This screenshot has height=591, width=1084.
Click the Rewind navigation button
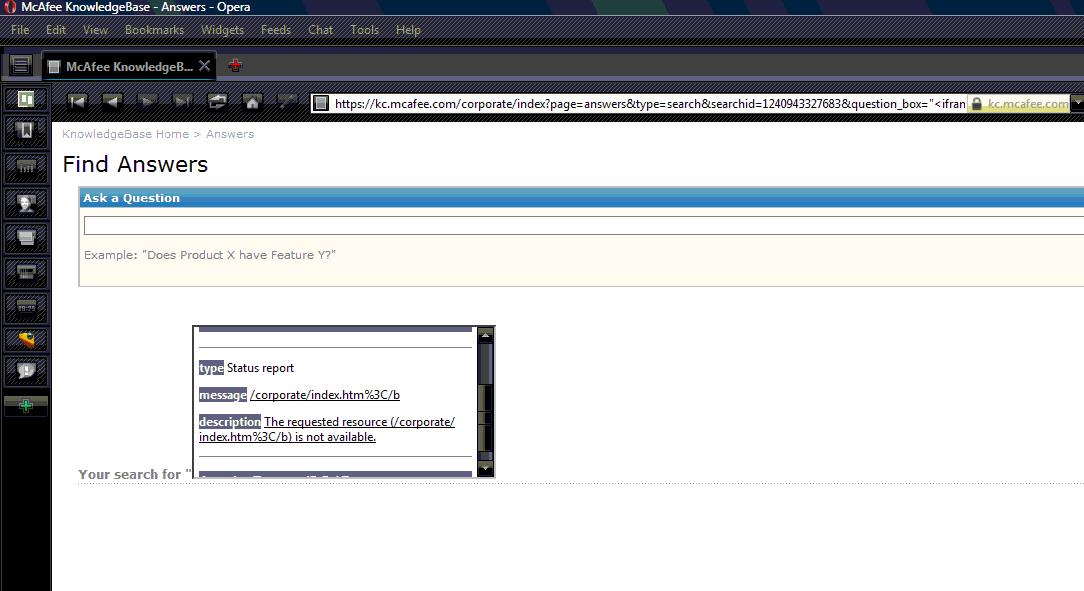77,102
